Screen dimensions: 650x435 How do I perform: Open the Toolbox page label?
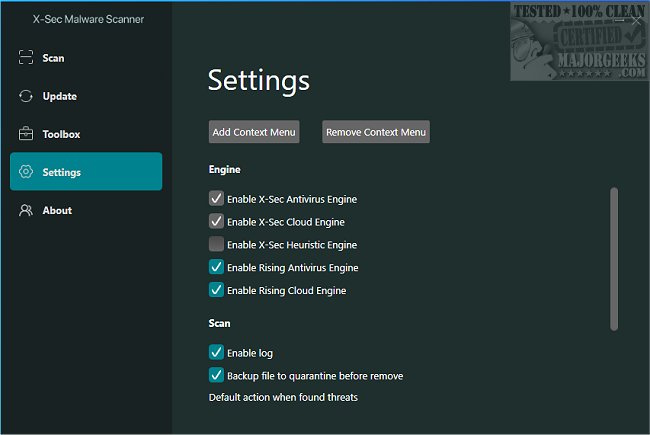61,134
